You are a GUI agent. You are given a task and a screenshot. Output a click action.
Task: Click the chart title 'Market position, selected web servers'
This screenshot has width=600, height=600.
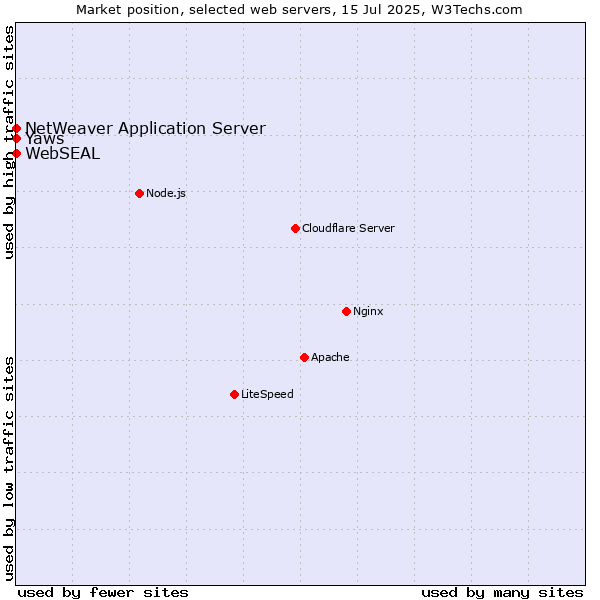204,10
